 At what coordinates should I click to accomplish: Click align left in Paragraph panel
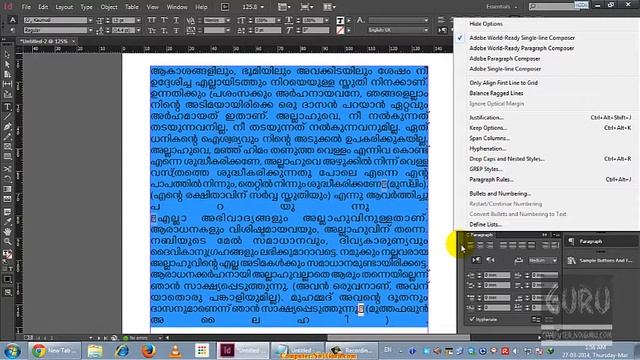point(471,245)
